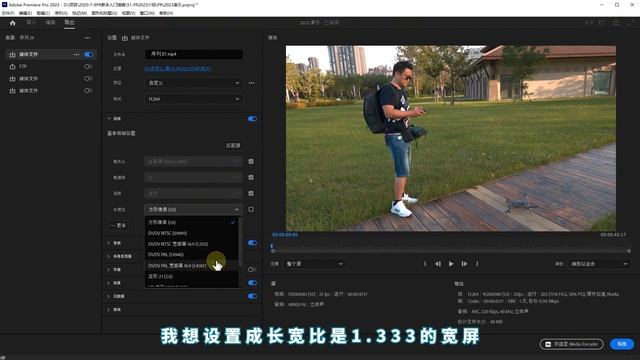Select D1/DV NTSC (0.9091) option
Viewport: 640px width, 360px height.
[x=192, y=233]
